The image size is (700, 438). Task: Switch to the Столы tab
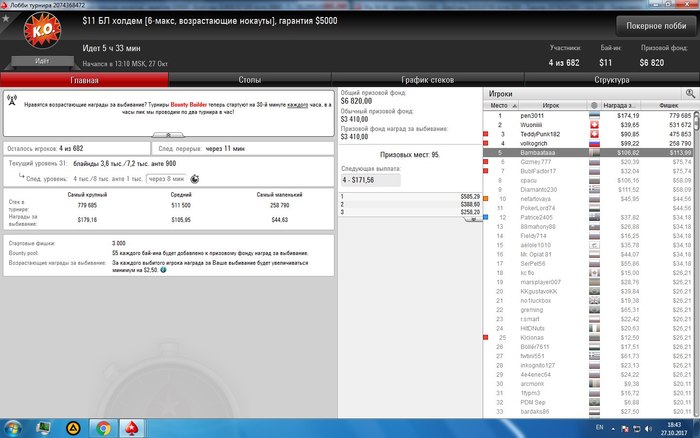[x=250, y=80]
